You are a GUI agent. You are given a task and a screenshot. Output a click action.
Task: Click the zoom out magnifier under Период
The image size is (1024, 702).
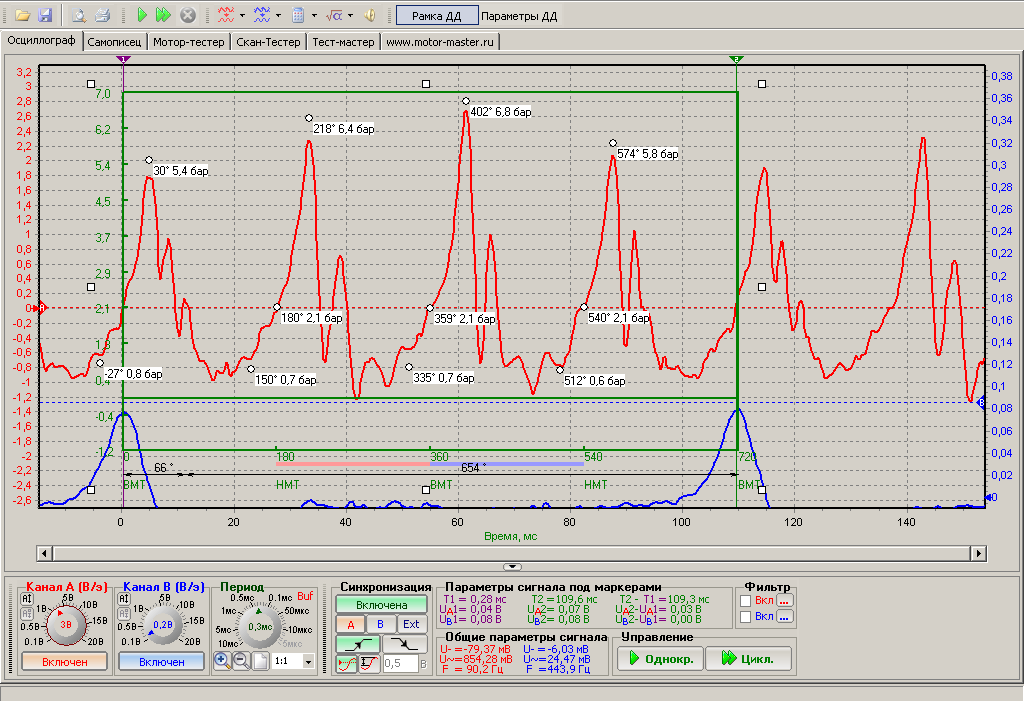point(241,661)
